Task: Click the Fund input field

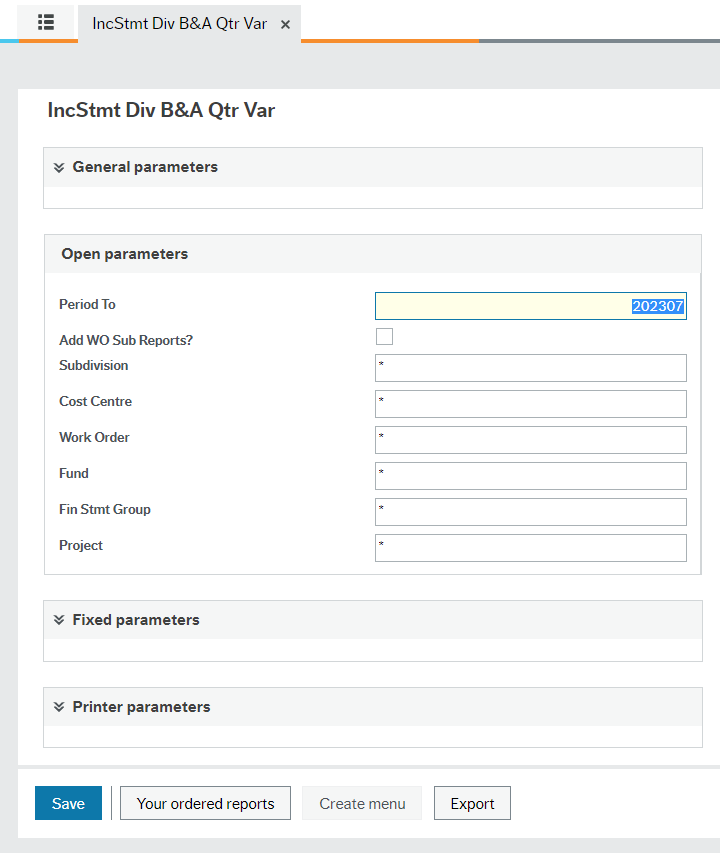Action: [x=530, y=475]
